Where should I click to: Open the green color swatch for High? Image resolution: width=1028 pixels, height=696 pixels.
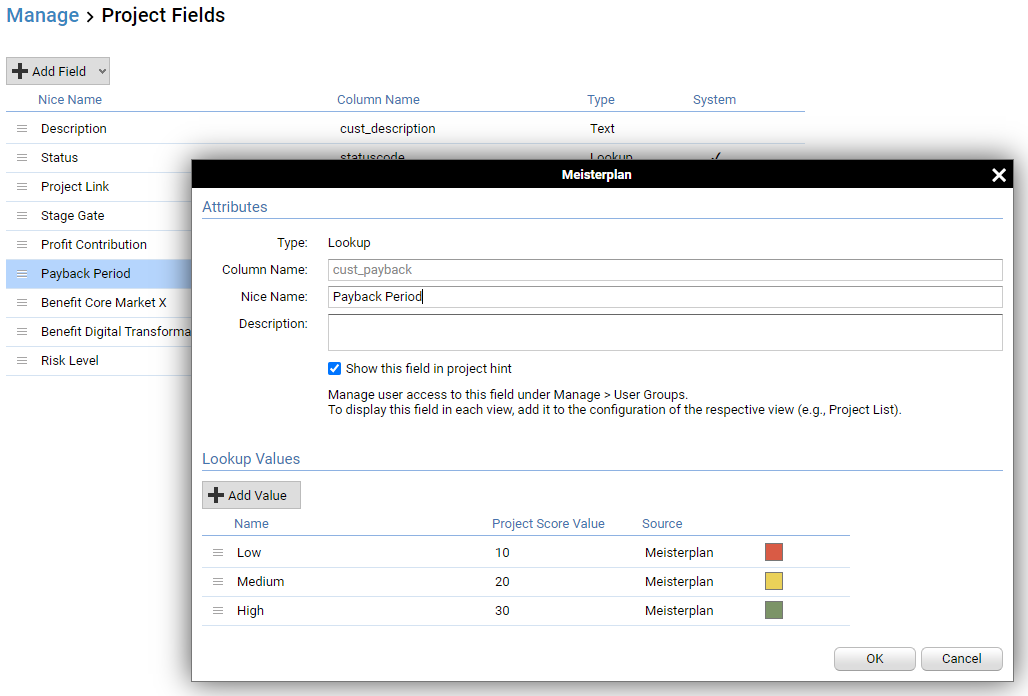click(x=774, y=610)
